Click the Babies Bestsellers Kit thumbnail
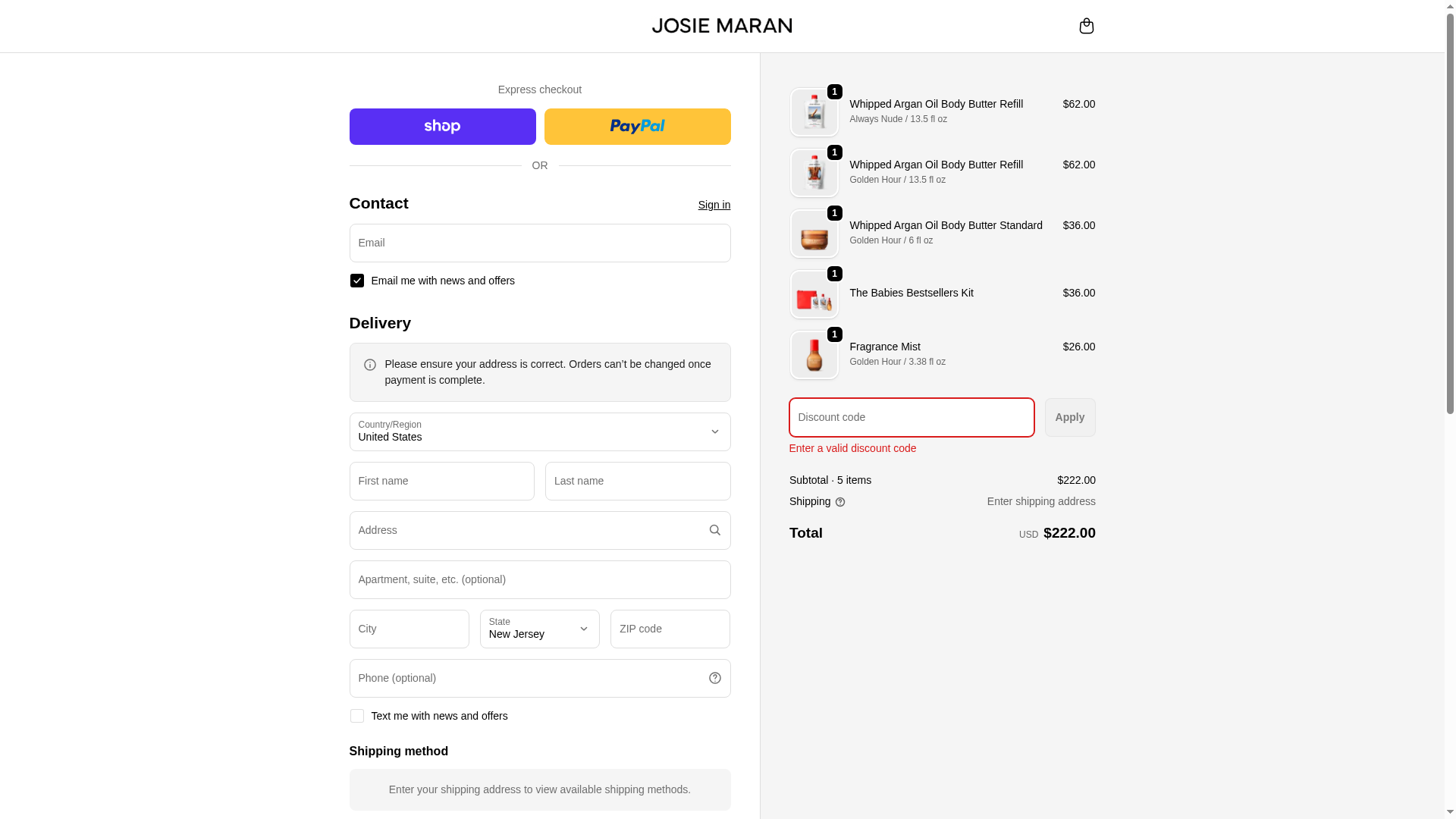This screenshot has width=1456, height=819. [x=814, y=294]
